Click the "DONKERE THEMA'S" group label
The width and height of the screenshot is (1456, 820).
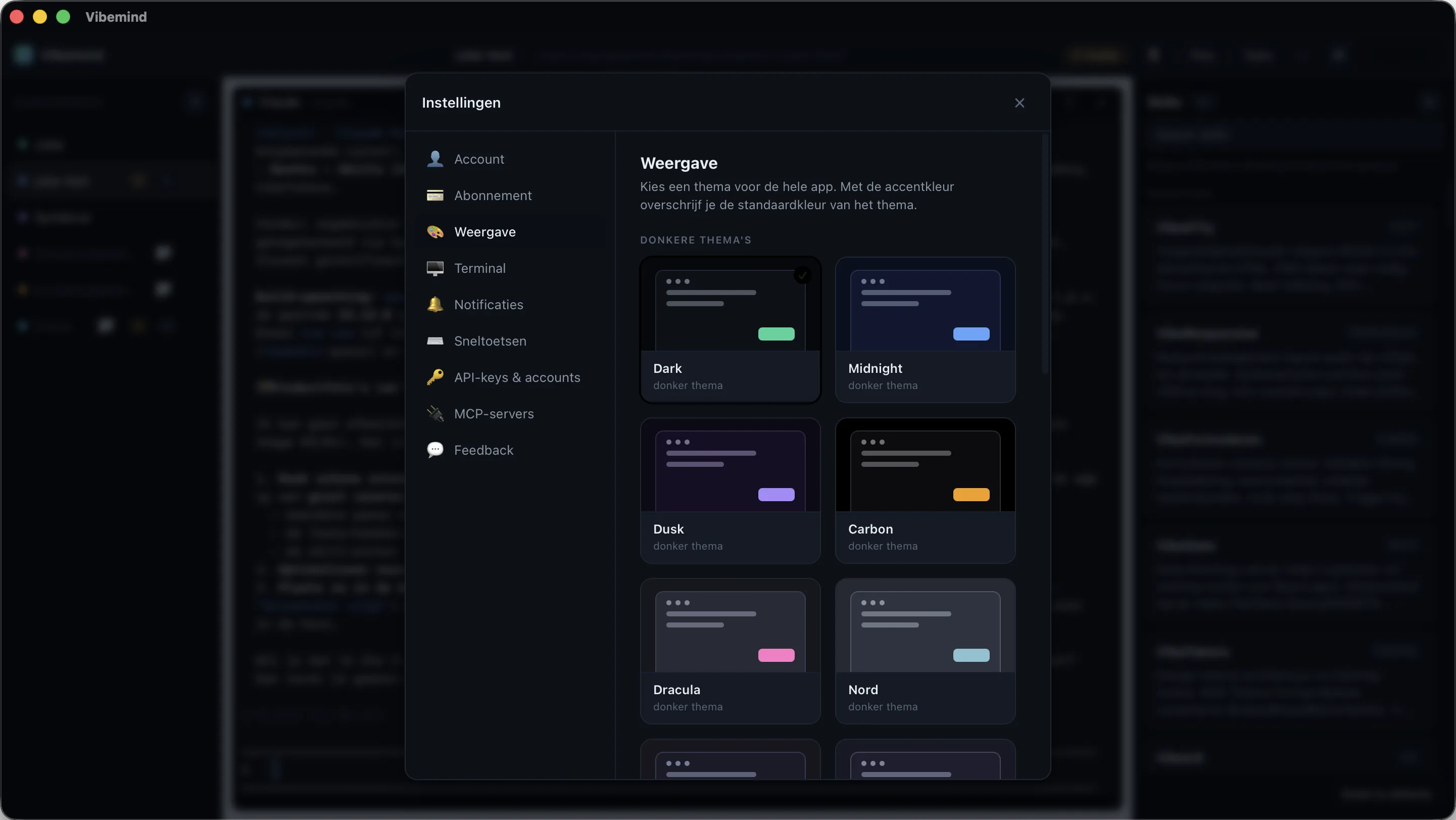(x=696, y=240)
